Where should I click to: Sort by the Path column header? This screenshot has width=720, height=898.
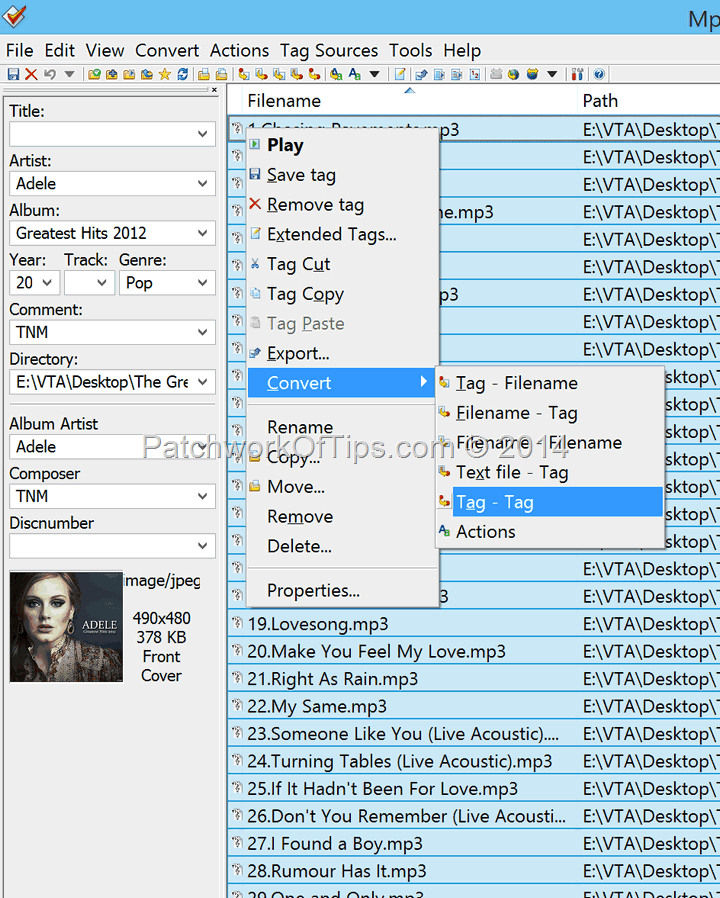point(649,101)
